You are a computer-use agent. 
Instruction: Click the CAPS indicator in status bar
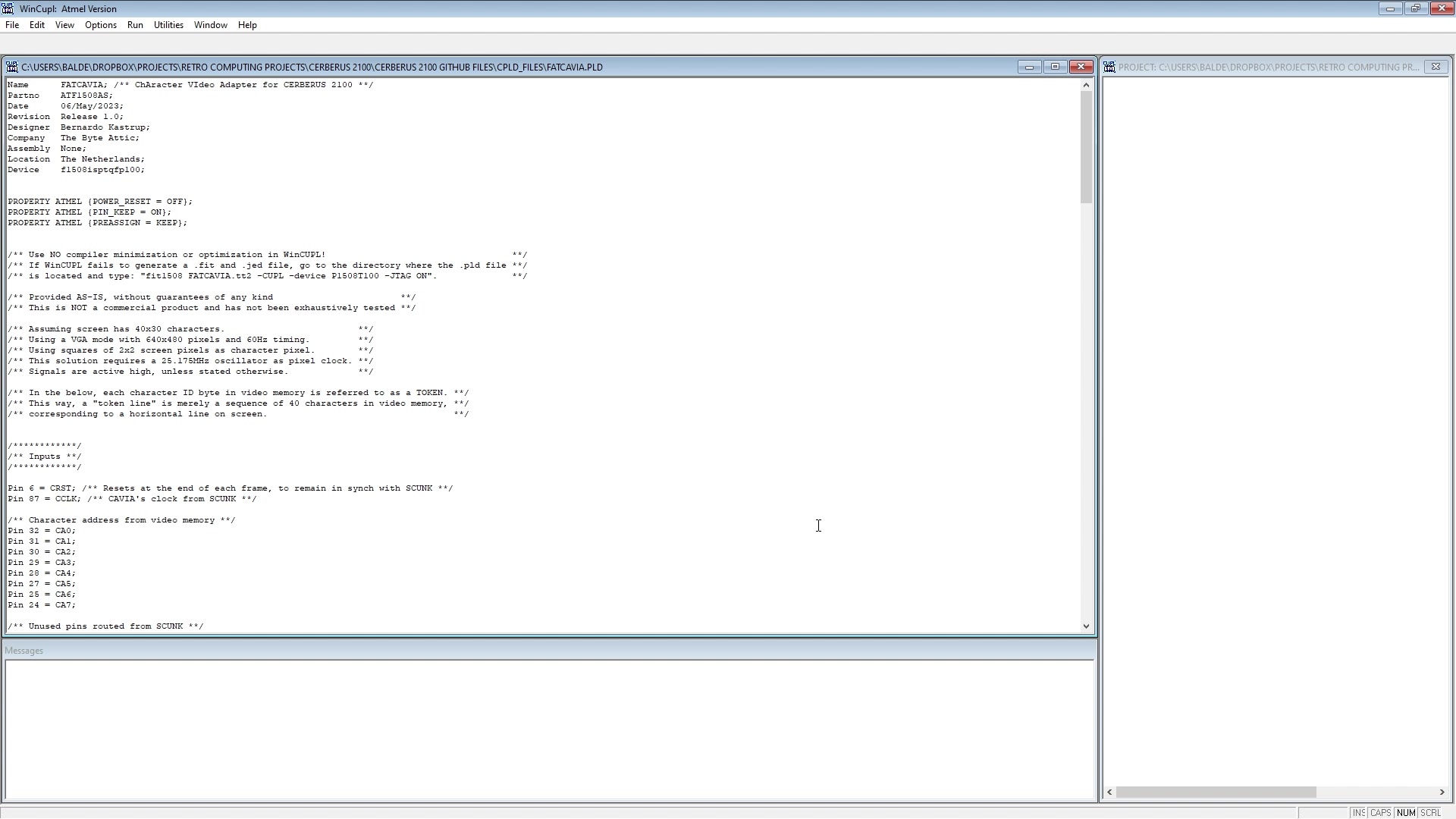tap(1380, 812)
